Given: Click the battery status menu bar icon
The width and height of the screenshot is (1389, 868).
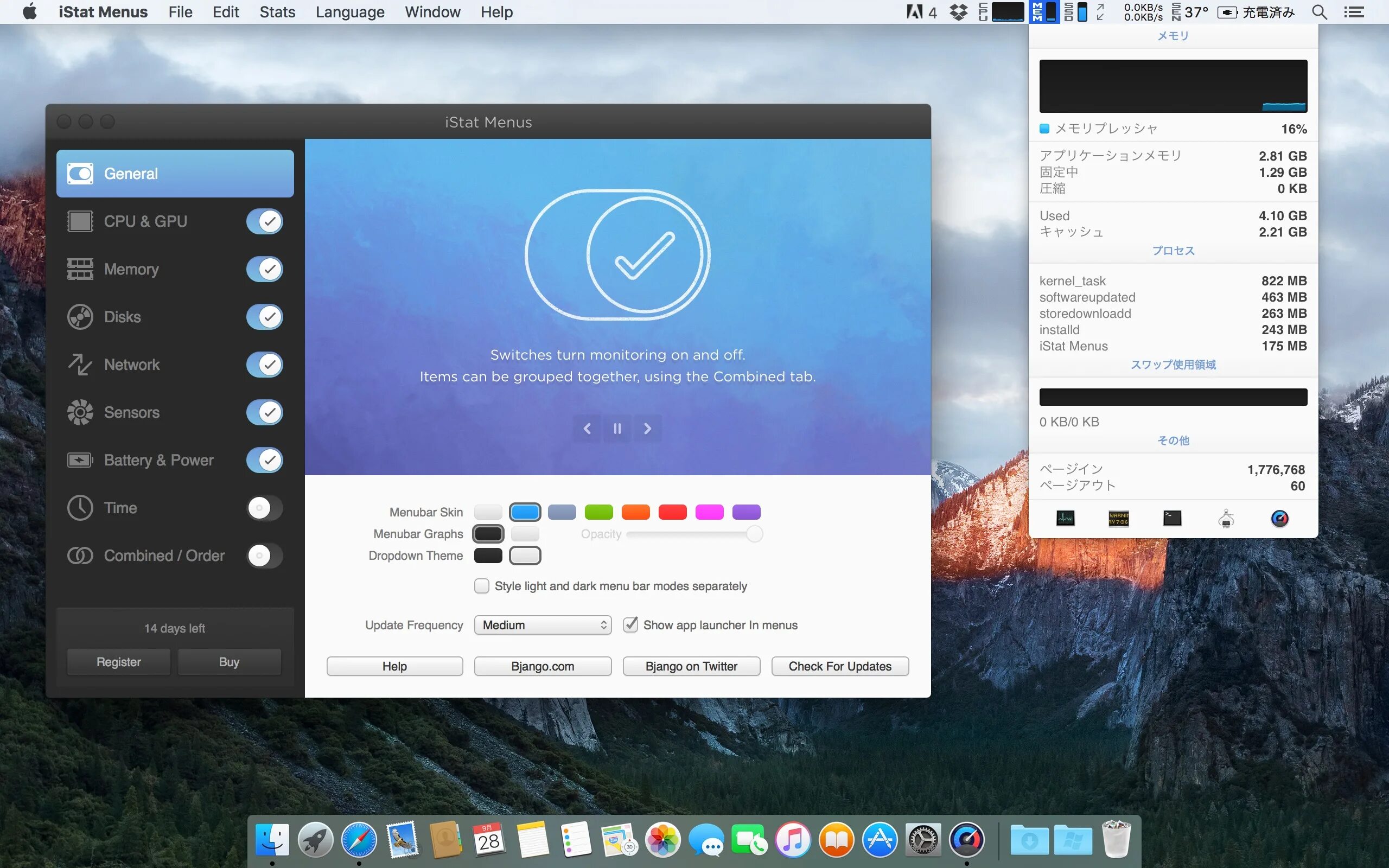Looking at the screenshot, I should [x=1227, y=12].
